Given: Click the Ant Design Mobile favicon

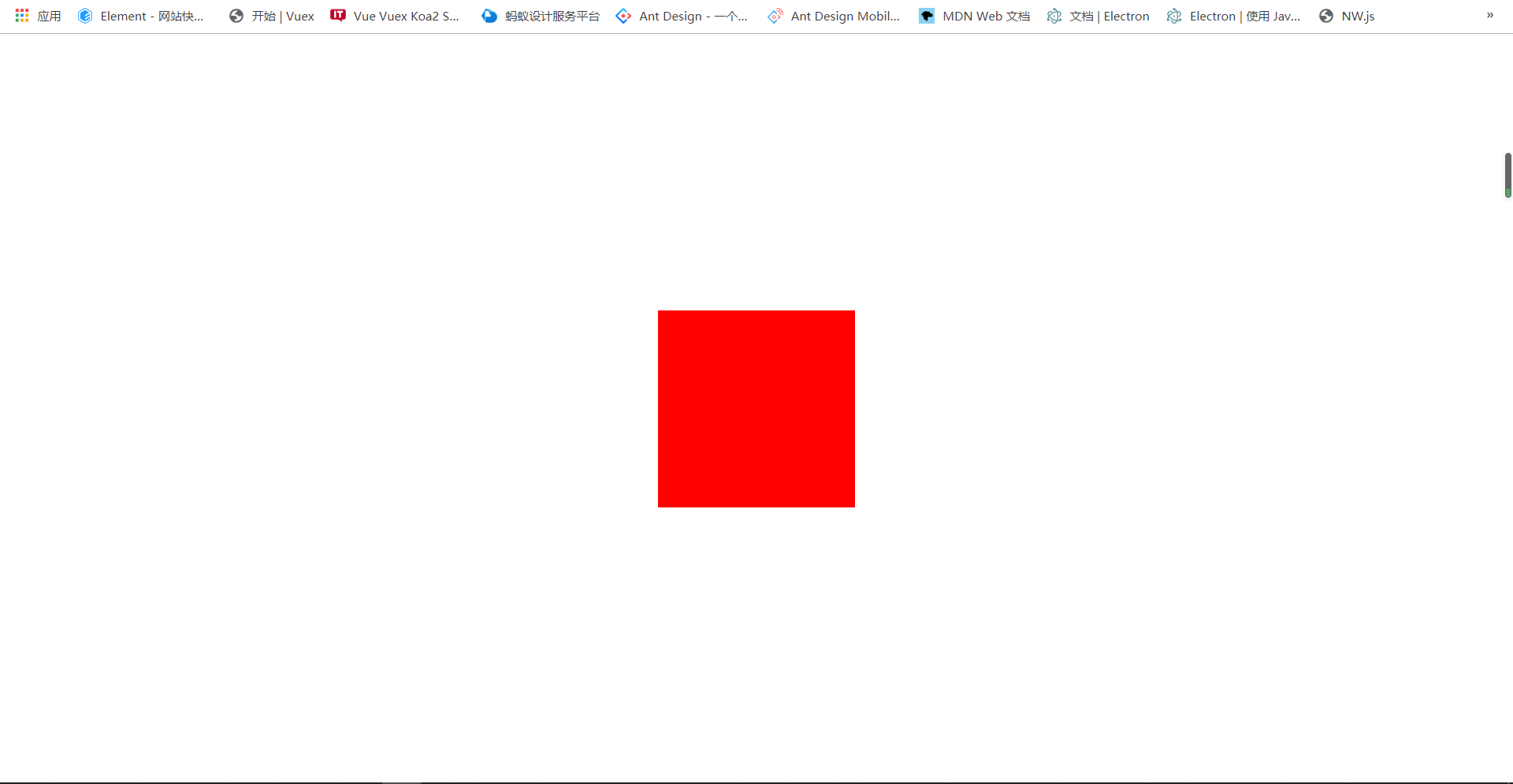Looking at the screenshot, I should (x=775, y=16).
